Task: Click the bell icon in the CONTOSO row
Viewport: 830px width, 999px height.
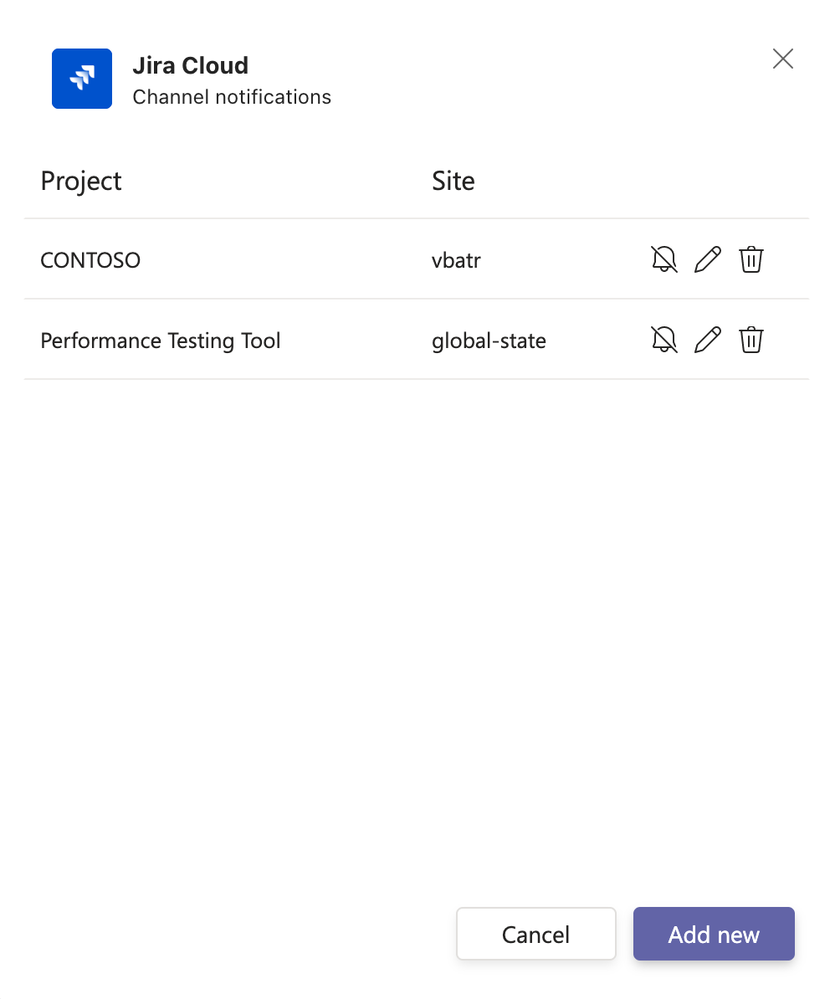Action: pyautogui.click(x=663, y=259)
